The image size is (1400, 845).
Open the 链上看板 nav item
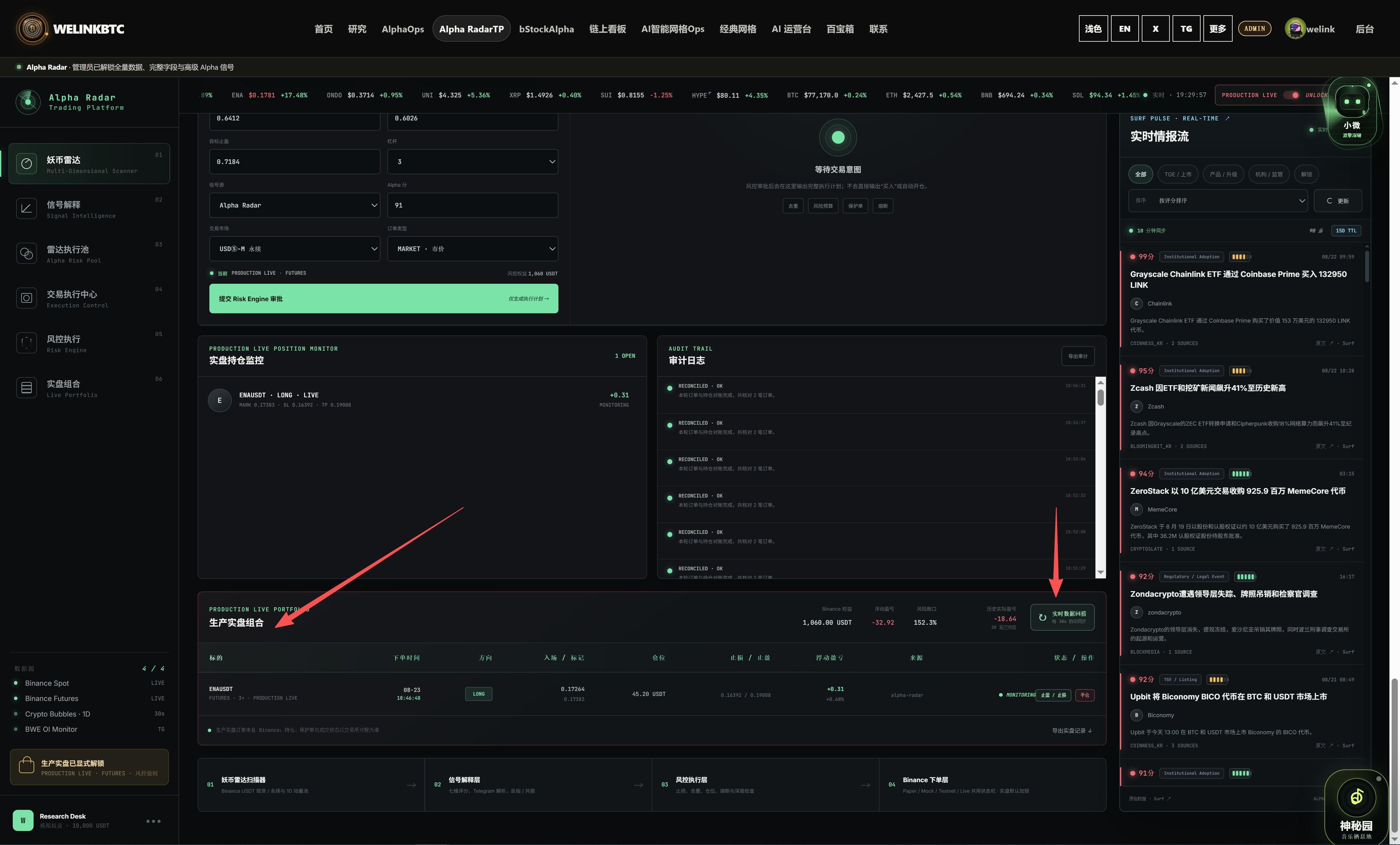pyautogui.click(x=607, y=29)
